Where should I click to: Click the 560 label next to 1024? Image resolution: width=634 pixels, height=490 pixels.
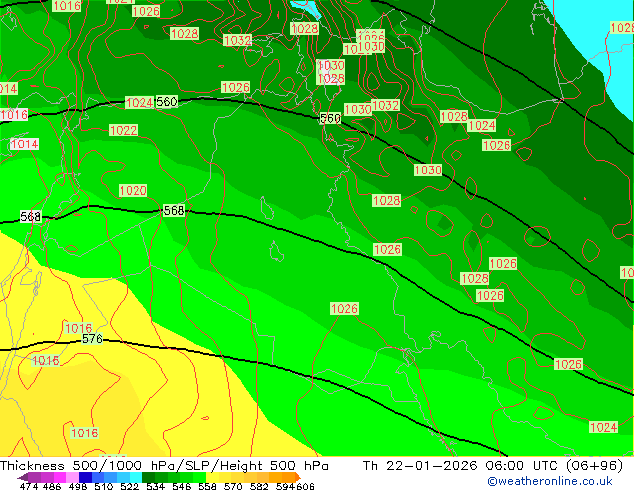pos(167,101)
